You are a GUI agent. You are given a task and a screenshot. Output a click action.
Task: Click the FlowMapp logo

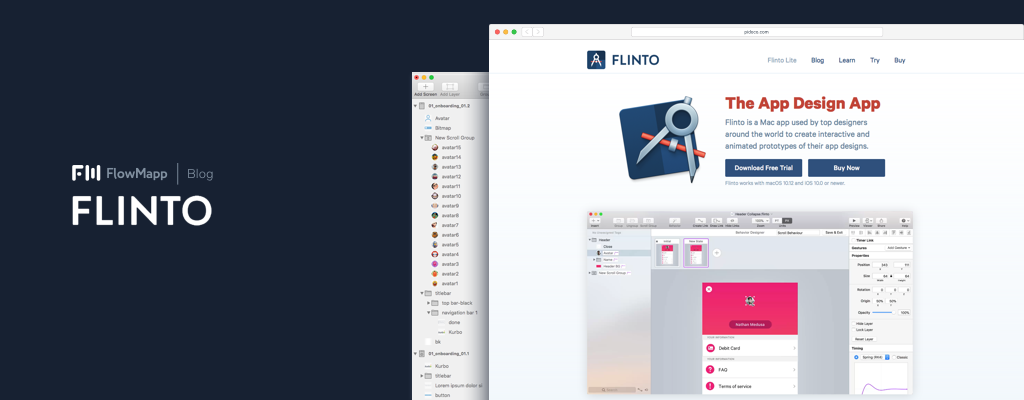tap(120, 173)
